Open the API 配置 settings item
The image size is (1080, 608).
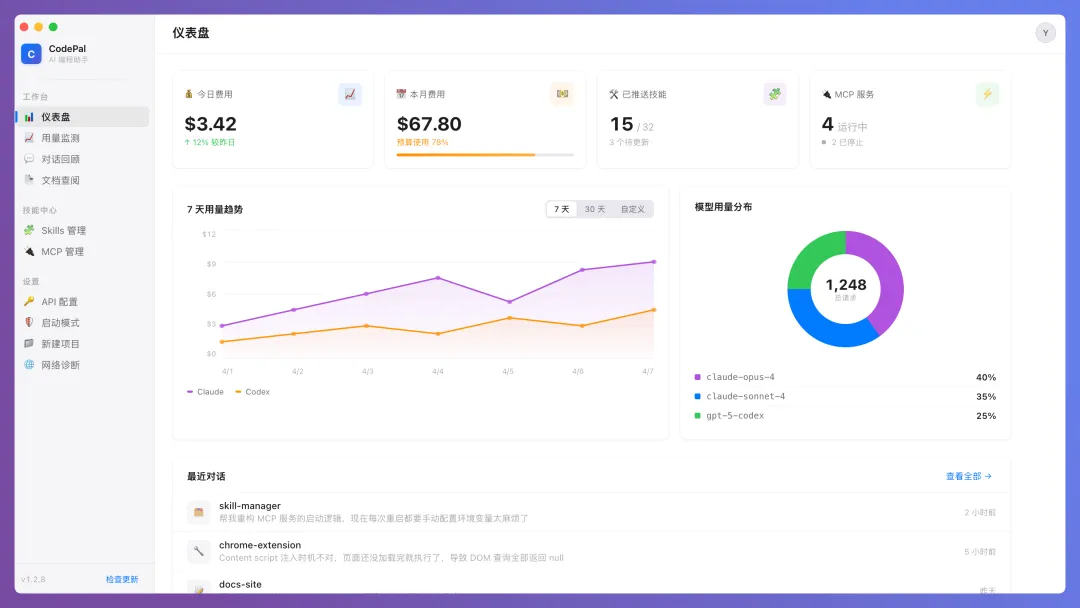coord(59,301)
